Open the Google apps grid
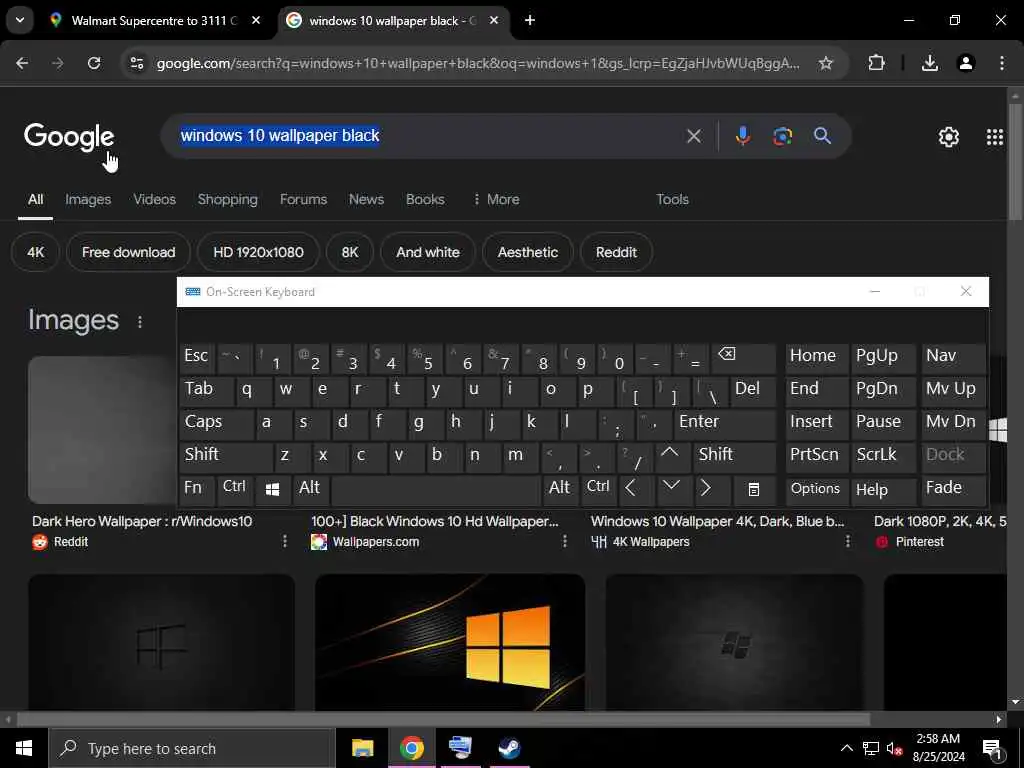The image size is (1024, 768). (995, 136)
